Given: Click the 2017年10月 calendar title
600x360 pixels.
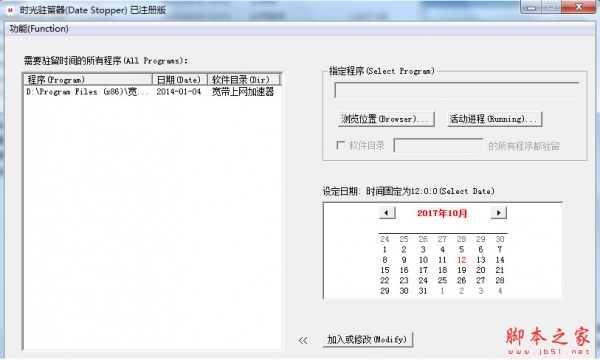Looking at the screenshot, I should click(442, 213).
